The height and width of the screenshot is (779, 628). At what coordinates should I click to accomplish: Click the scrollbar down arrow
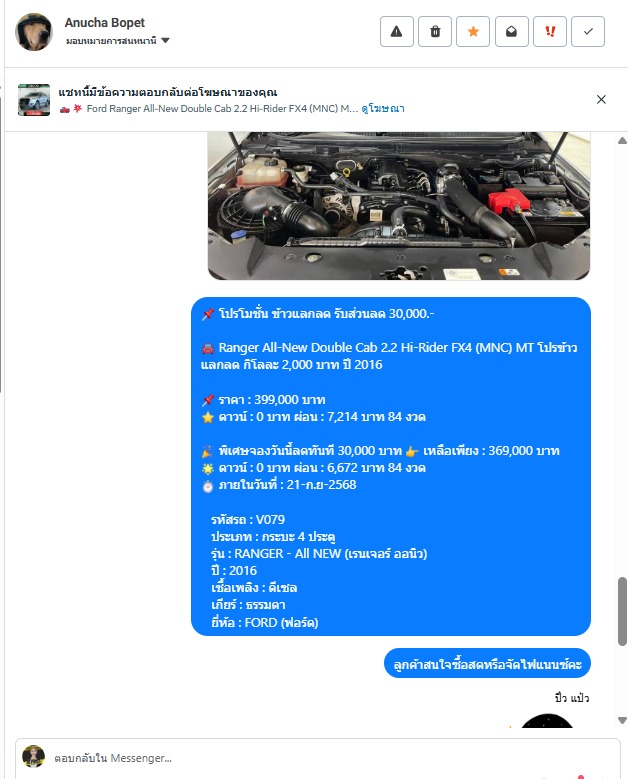coord(622,720)
